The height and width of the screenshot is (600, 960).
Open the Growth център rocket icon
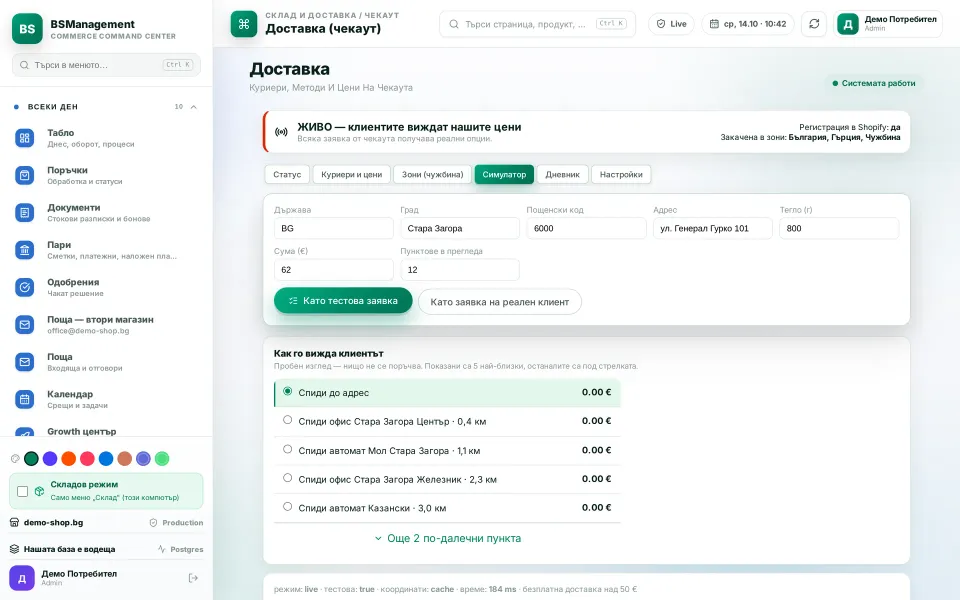tap(24, 432)
